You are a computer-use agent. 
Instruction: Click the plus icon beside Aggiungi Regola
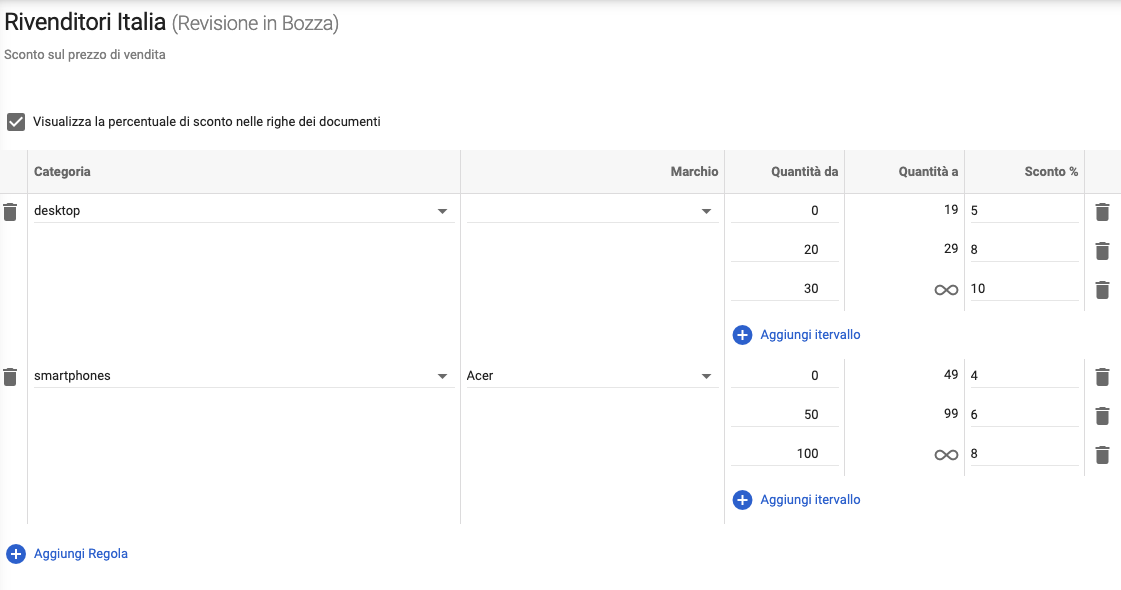(x=16, y=553)
